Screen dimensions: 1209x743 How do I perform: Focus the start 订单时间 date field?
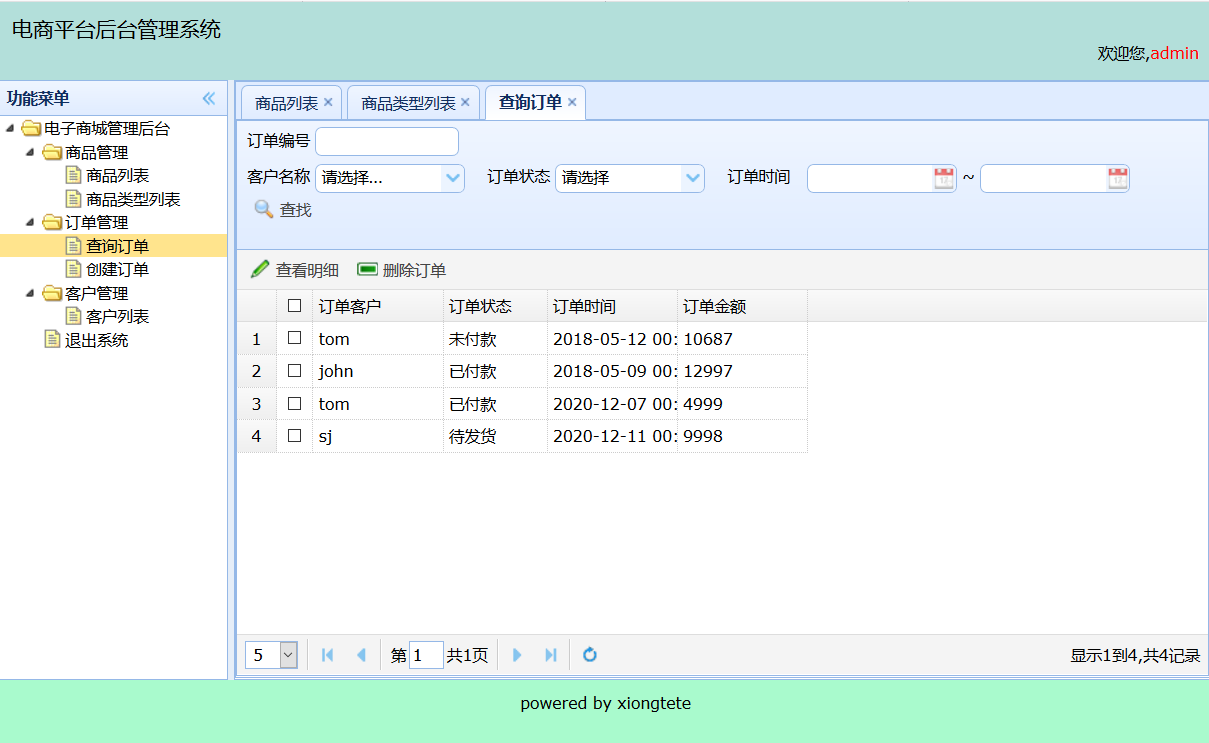(x=870, y=179)
